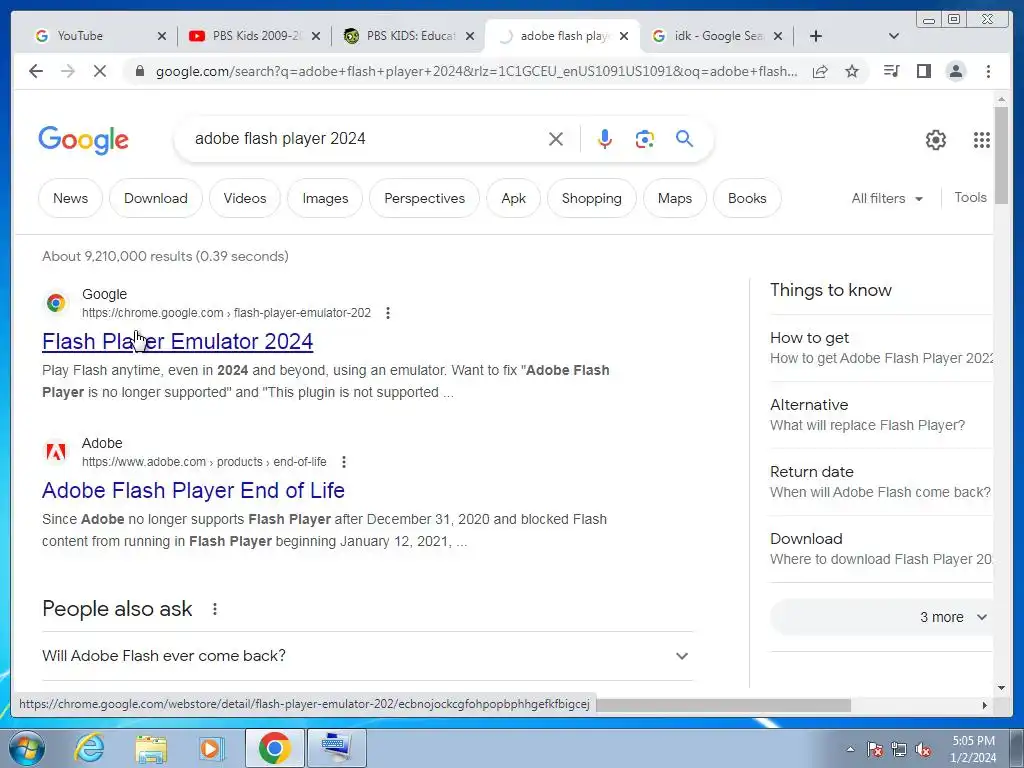Show hidden system tray icons arrow
The image size is (1024, 768).
[x=850, y=749]
